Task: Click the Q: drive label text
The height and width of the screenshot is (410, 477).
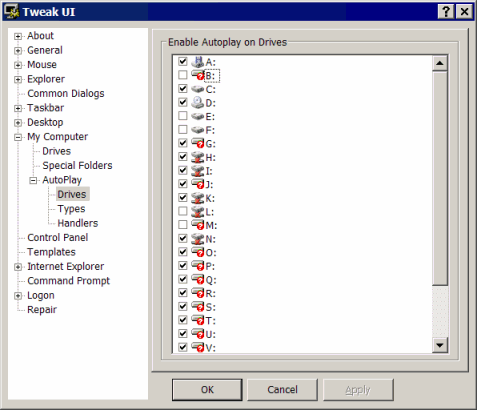Action: coord(211,280)
